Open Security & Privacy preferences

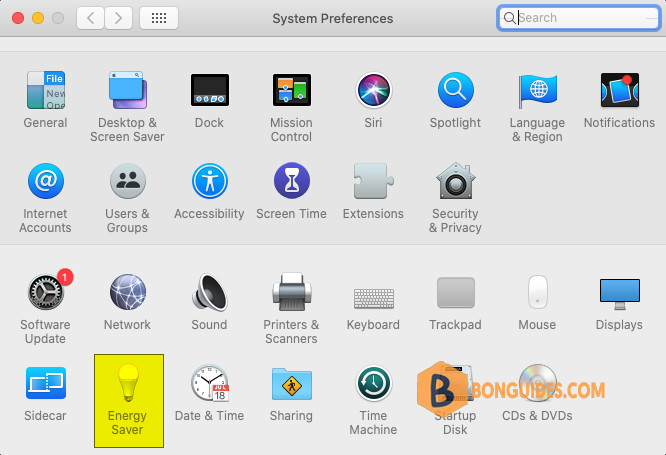455,181
